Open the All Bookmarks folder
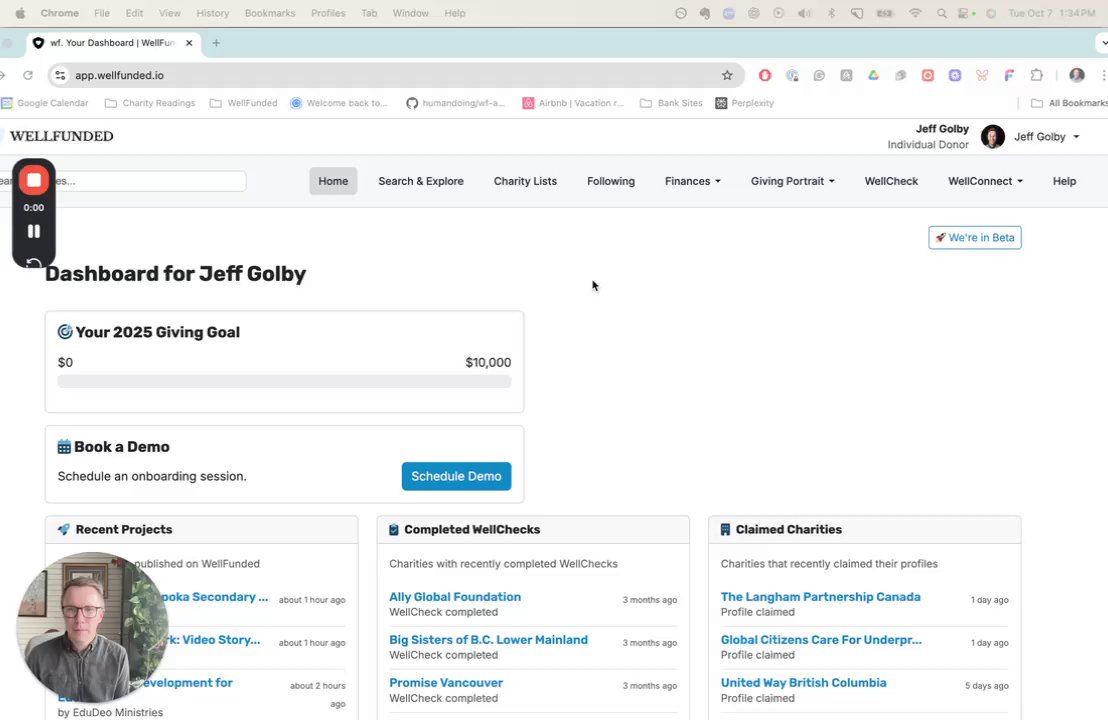 coord(1069,103)
